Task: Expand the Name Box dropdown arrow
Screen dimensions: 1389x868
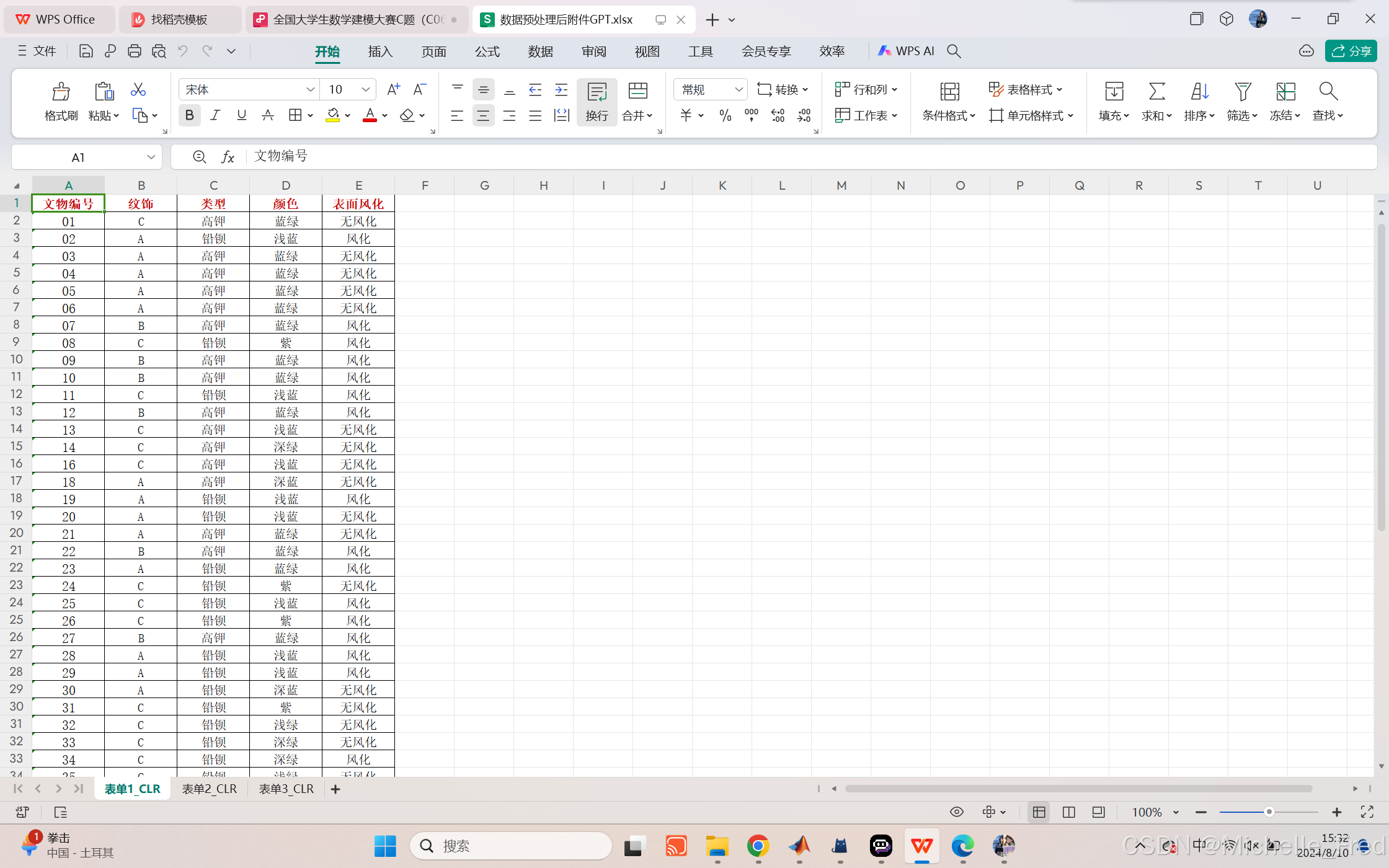Action: coord(151,157)
